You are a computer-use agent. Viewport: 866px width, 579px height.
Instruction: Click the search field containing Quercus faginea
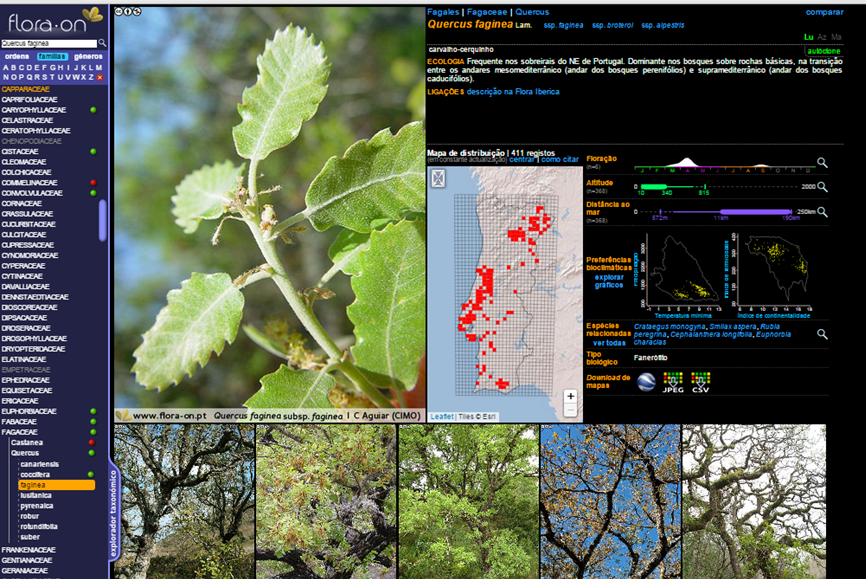[49, 43]
